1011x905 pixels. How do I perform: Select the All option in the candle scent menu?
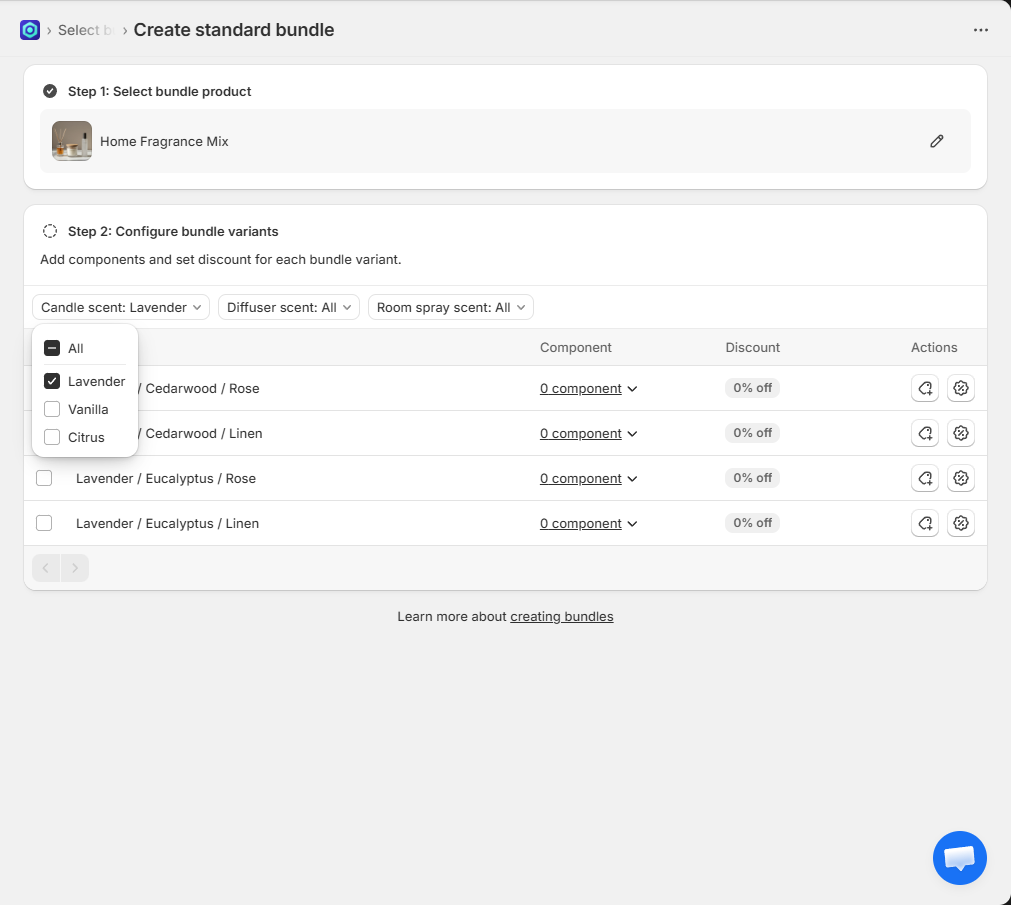(x=52, y=349)
